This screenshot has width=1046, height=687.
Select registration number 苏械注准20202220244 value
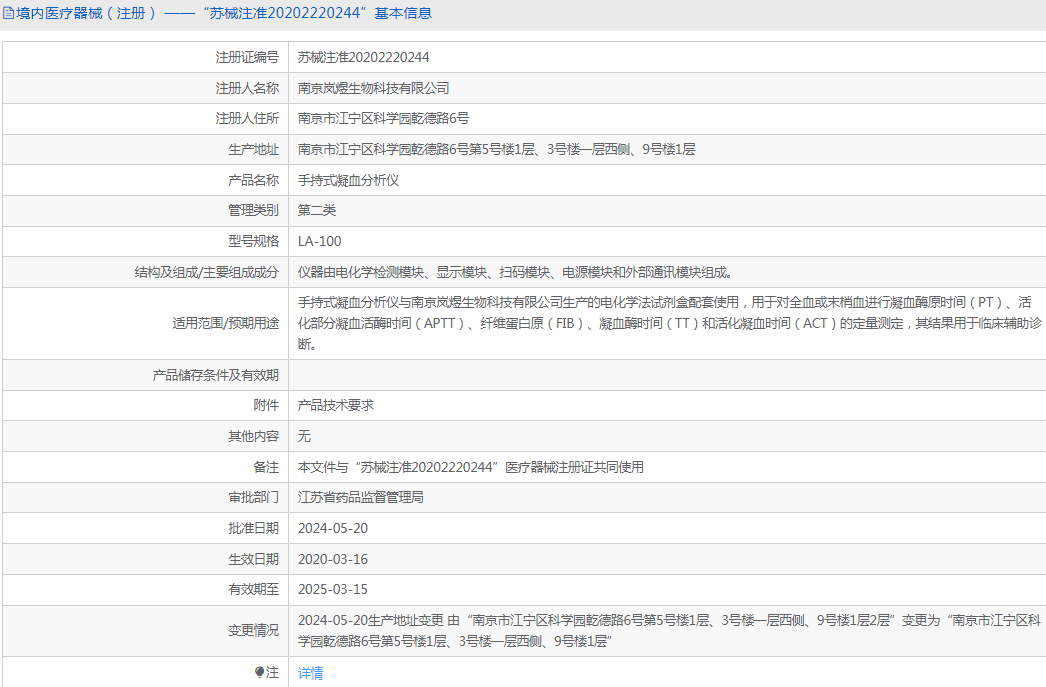click(x=364, y=57)
